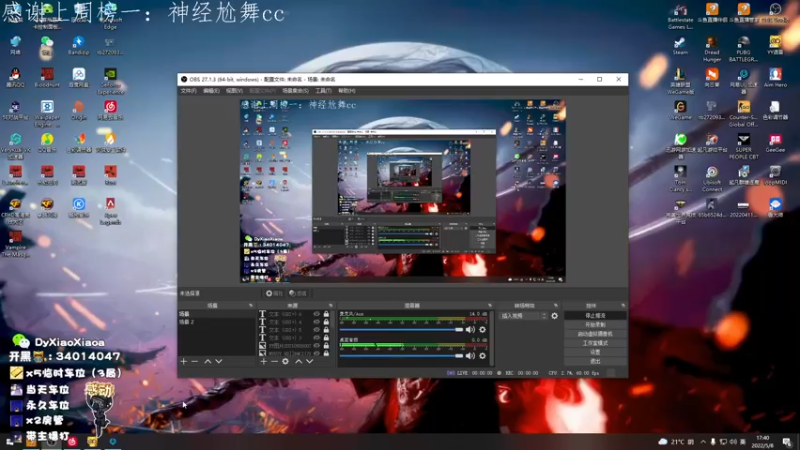Screen dimensions: 800x450
Task: Click the 退出 button in controls
Action: (595, 362)
